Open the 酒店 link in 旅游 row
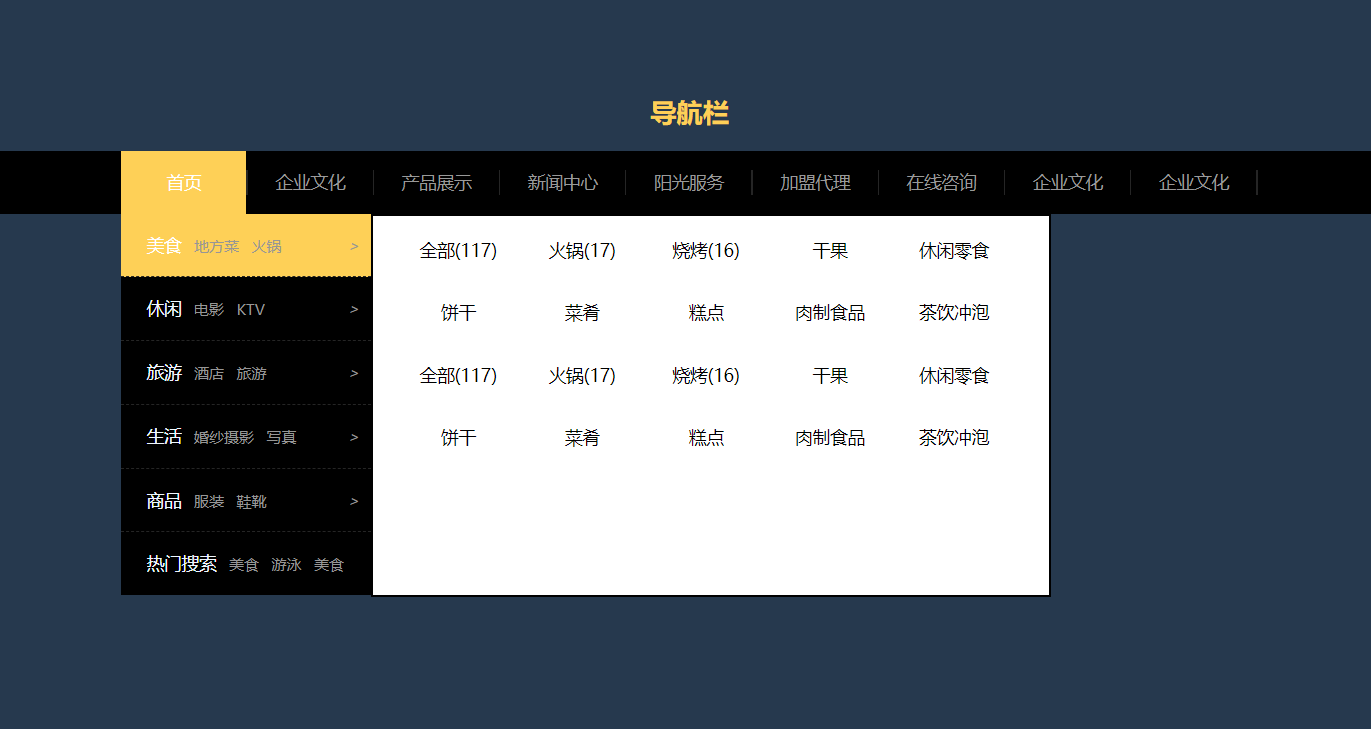Screen dimensions: 1371x729 pyautogui.click(x=209, y=374)
